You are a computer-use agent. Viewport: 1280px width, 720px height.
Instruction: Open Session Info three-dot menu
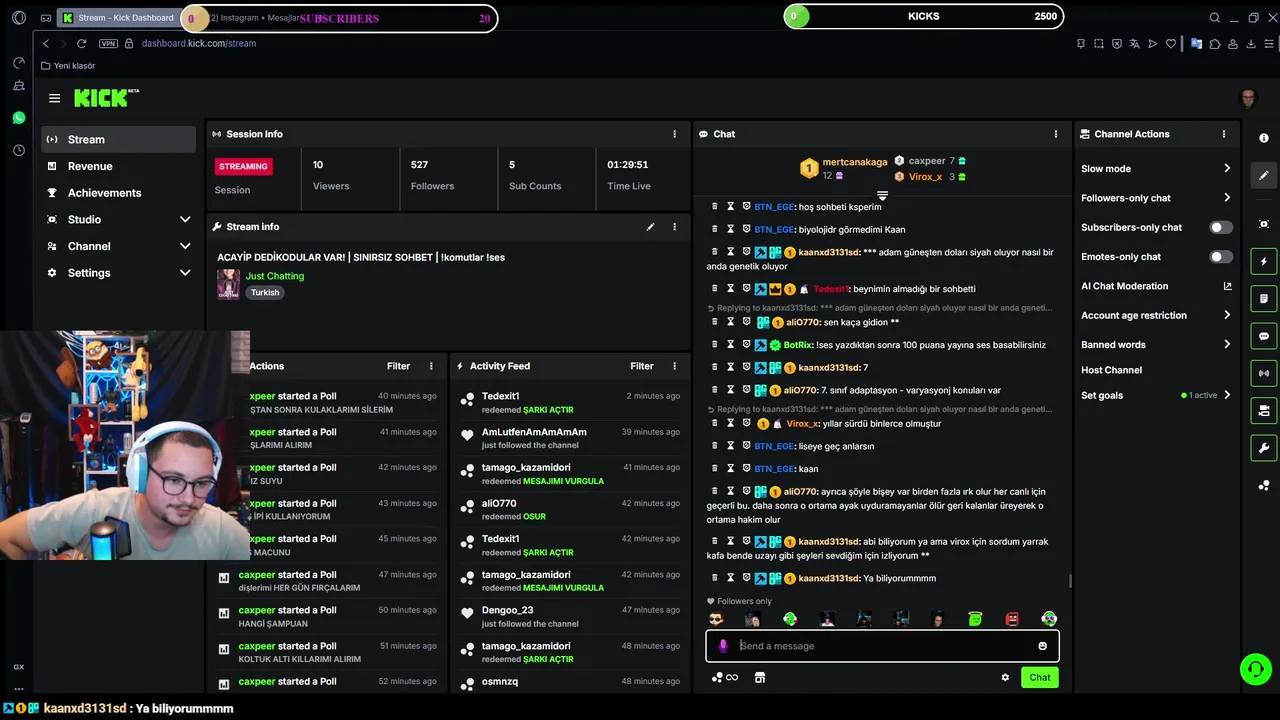[674, 134]
